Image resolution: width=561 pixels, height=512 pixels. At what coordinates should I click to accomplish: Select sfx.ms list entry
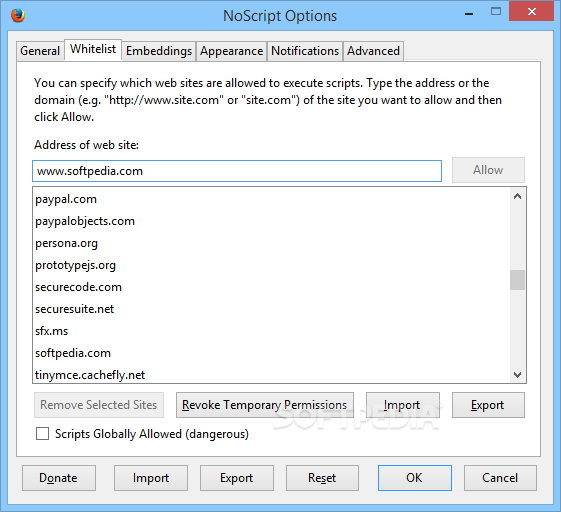[271, 331]
